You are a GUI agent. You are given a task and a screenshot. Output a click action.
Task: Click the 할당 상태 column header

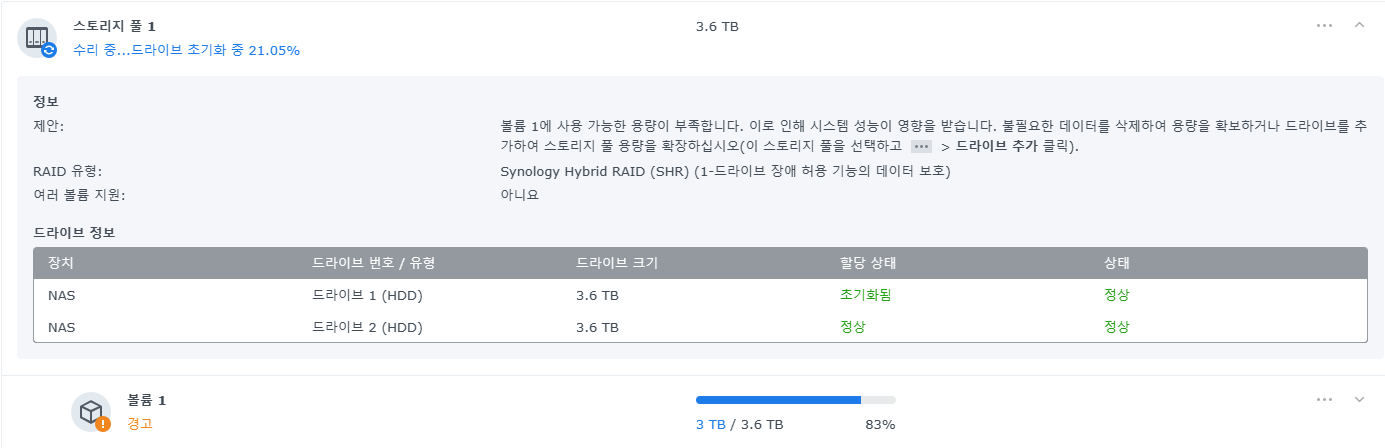point(868,263)
